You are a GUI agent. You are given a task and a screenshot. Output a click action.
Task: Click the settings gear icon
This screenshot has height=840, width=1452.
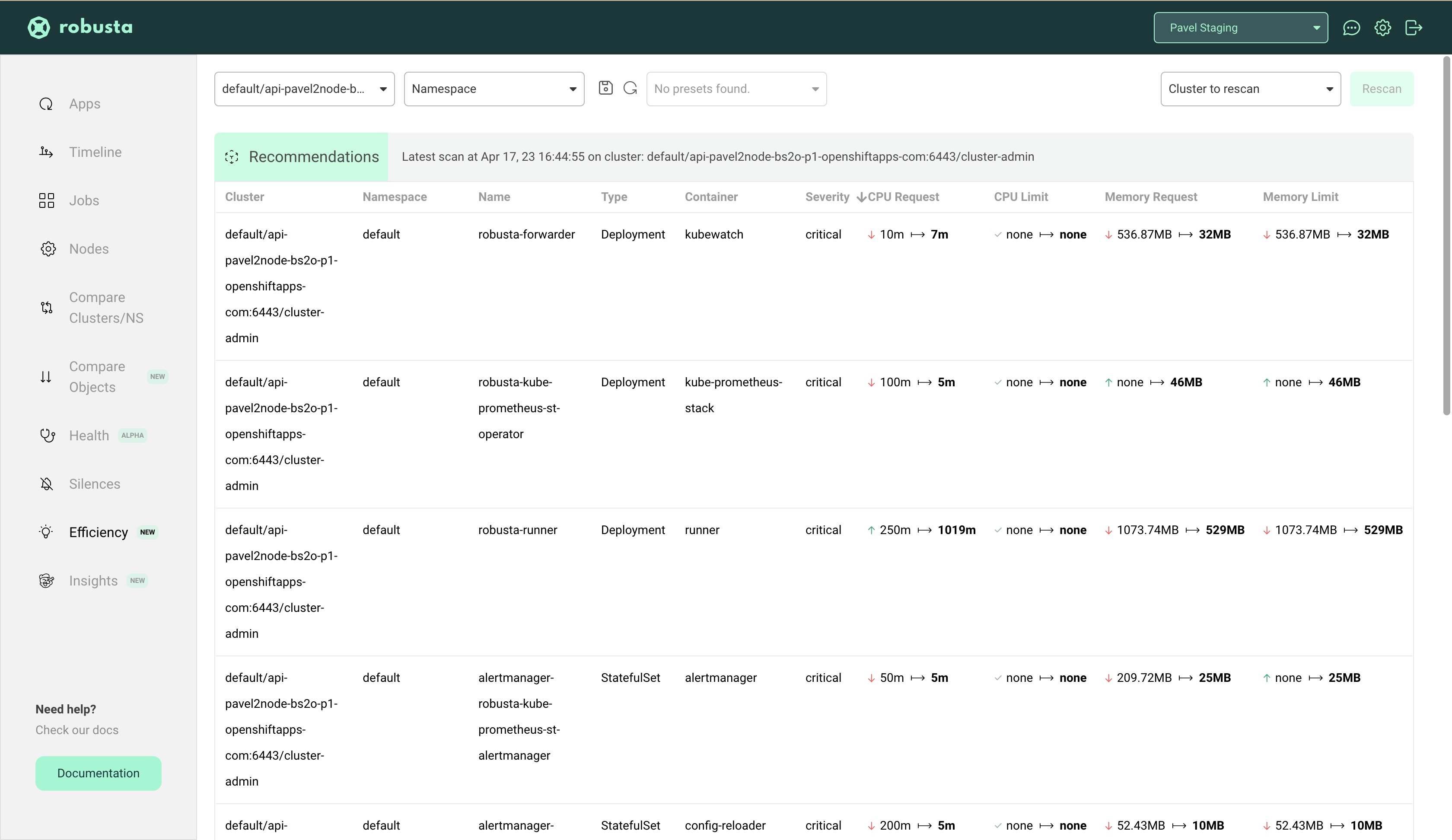(x=1382, y=27)
